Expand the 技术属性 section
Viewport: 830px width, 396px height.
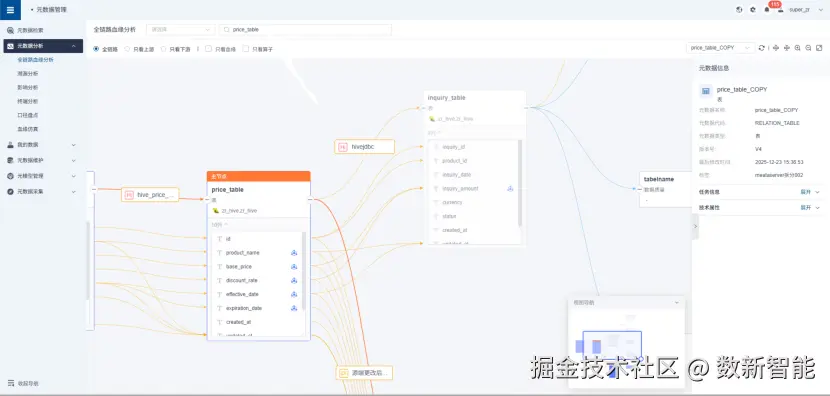point(810,208)
